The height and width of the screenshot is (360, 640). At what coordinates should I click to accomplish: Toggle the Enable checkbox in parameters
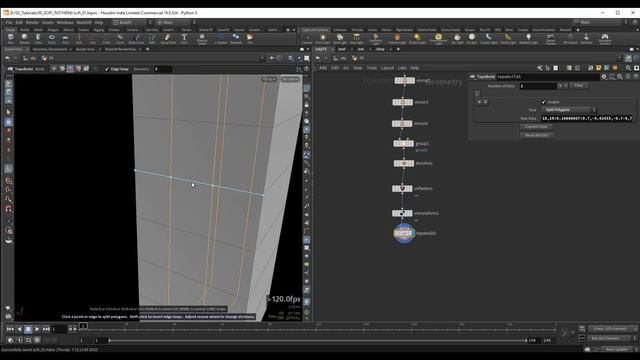click(543, 102)
